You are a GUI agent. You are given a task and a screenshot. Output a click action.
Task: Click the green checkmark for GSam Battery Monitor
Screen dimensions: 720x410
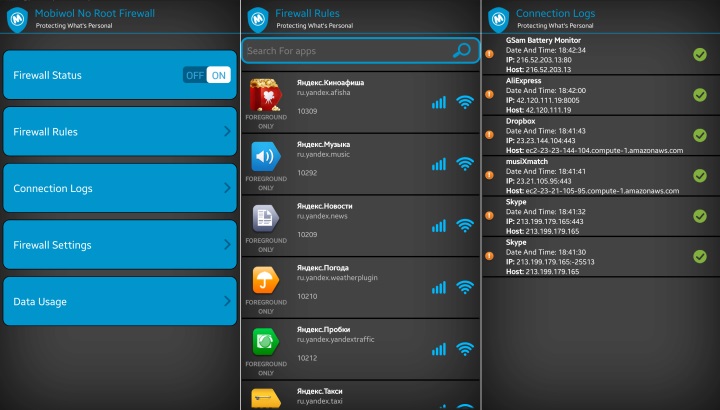(x=700, y=55)
